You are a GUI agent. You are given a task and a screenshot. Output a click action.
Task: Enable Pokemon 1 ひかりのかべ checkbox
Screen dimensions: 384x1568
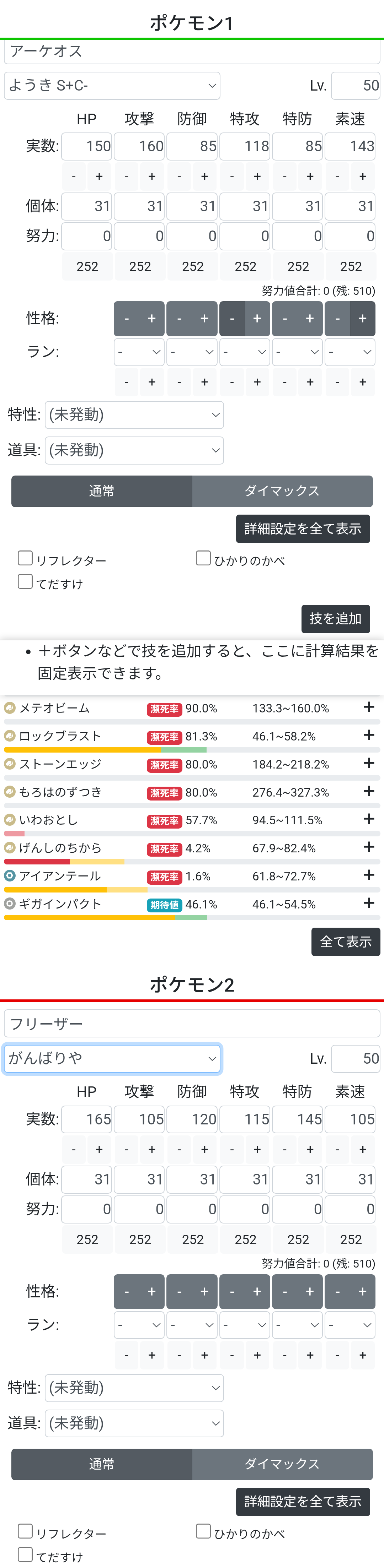(x=203, y=558)
